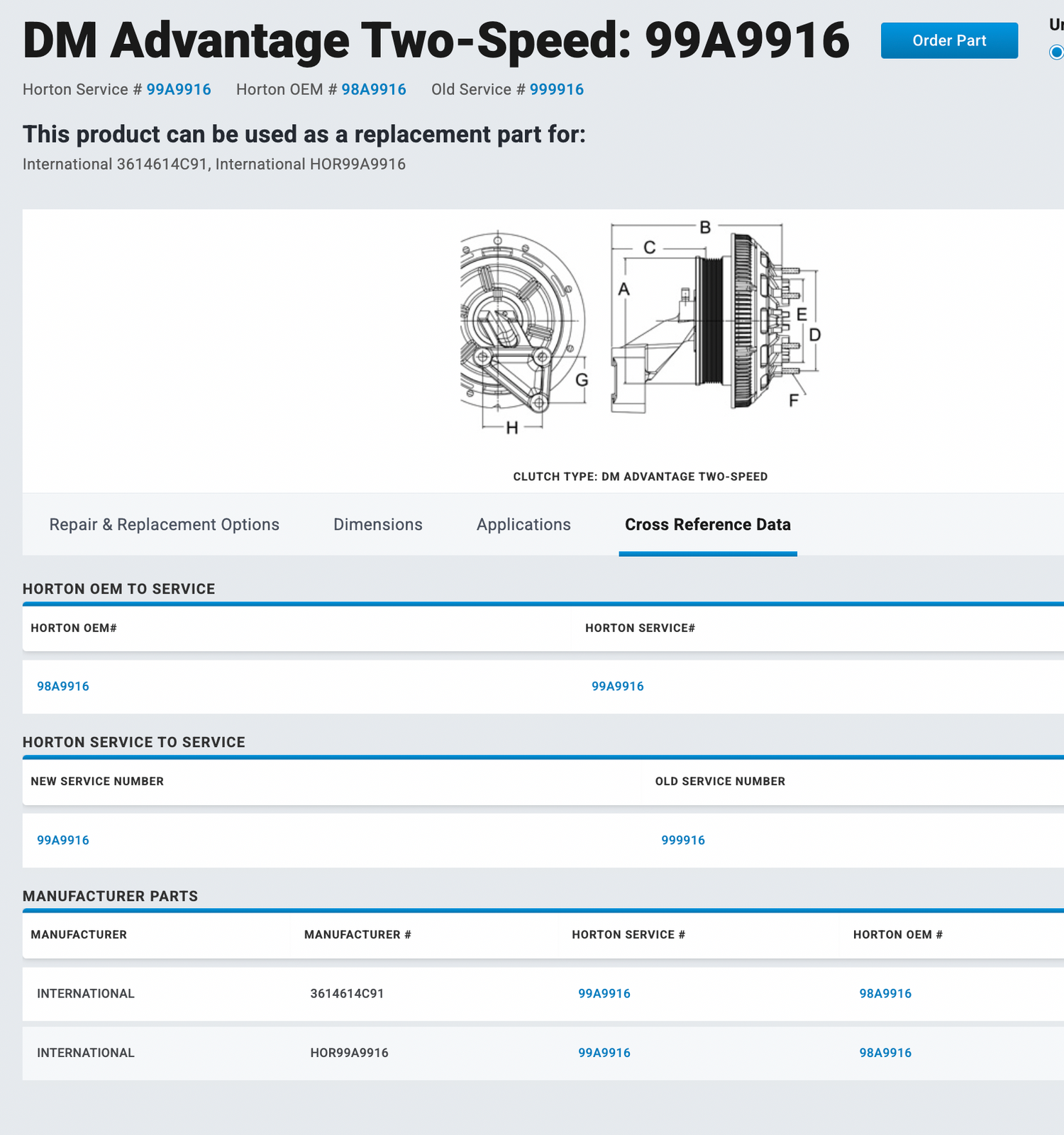
Task: Click 99A9916 under Horton Service# column
Action: [x=617, y=686]
